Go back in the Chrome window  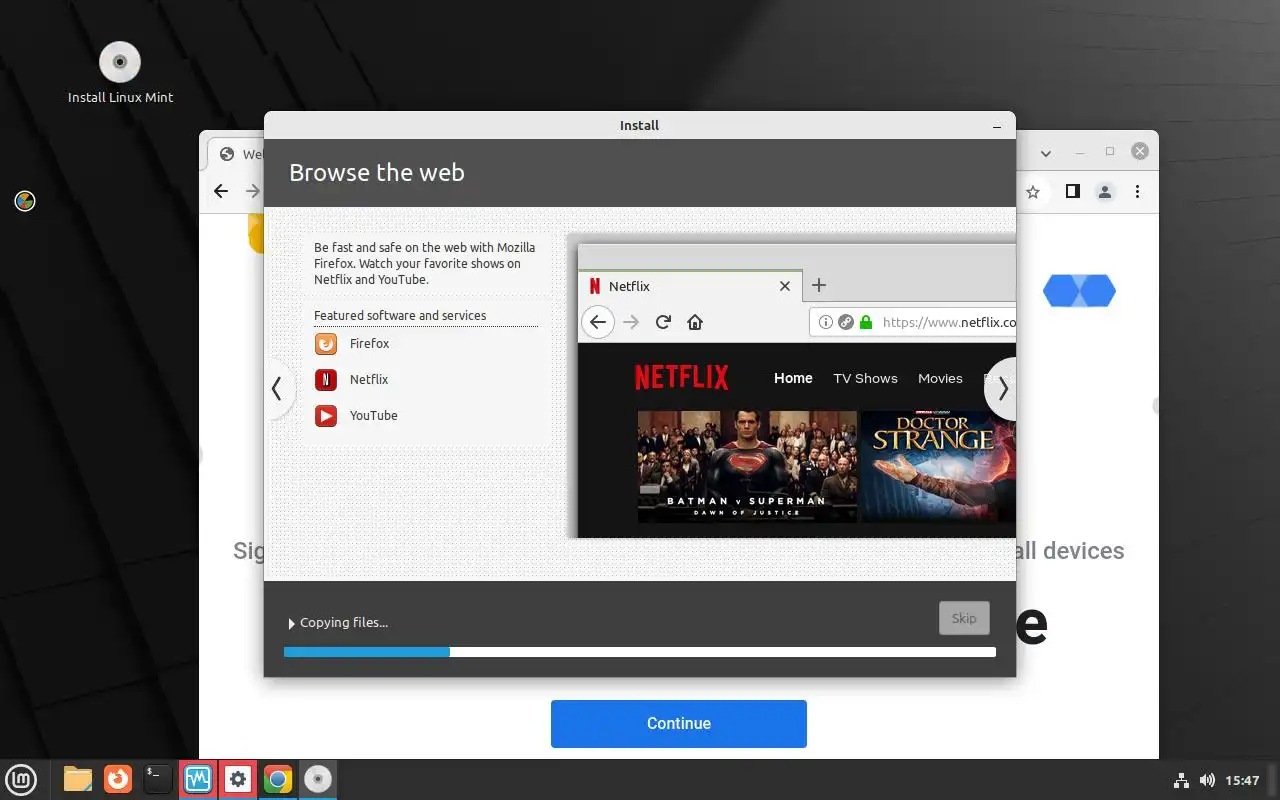(x=221, y=191)
